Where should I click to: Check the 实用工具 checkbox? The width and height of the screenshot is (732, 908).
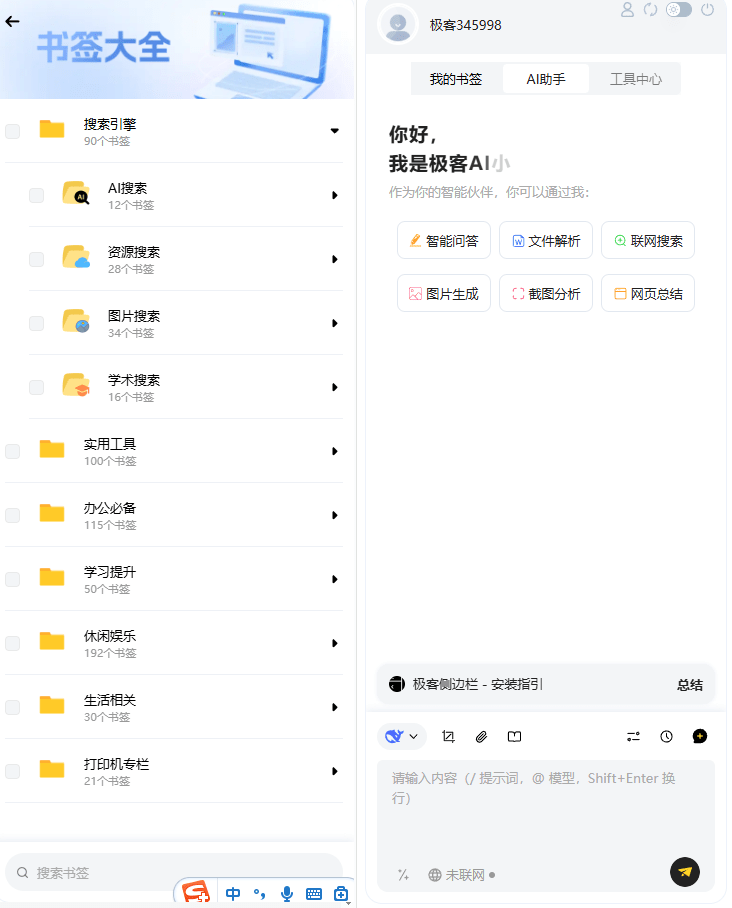12,451
